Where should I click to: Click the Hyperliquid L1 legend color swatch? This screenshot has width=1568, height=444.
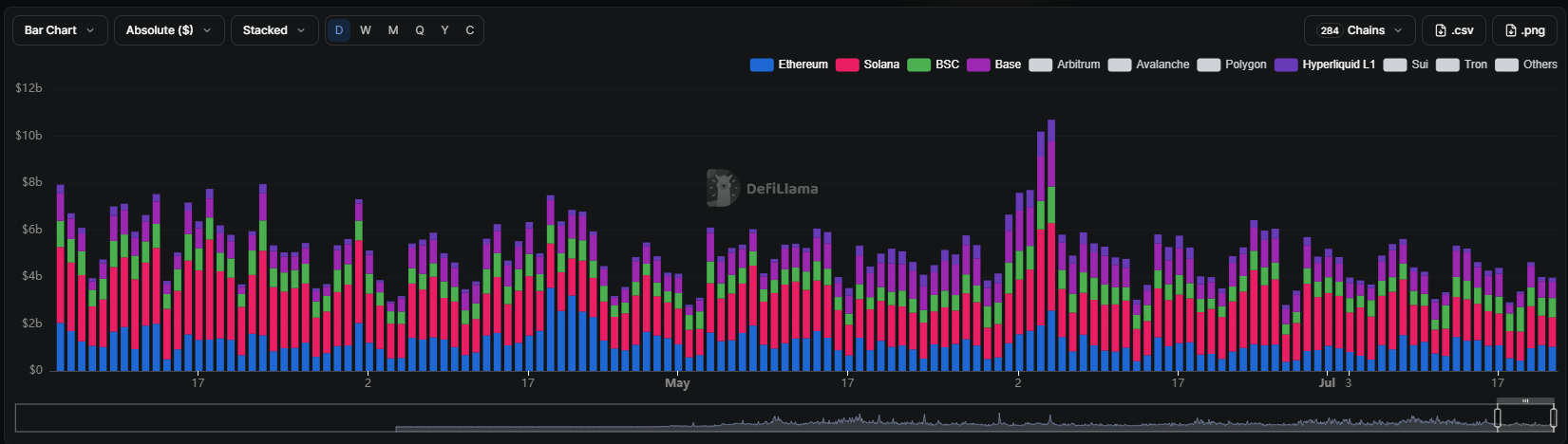point(1286,65)
